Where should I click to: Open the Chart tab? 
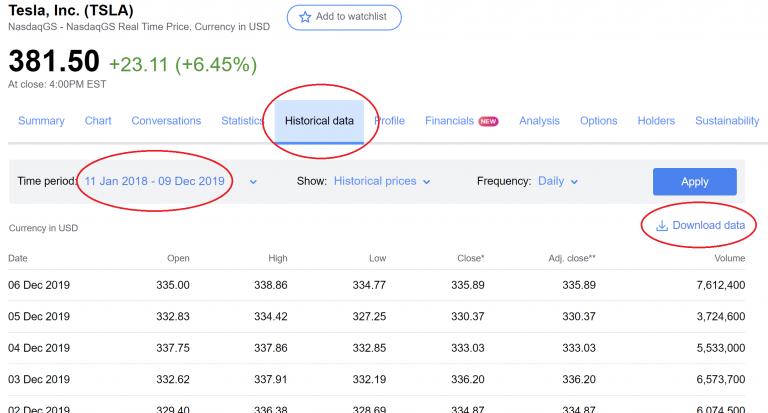98,121
